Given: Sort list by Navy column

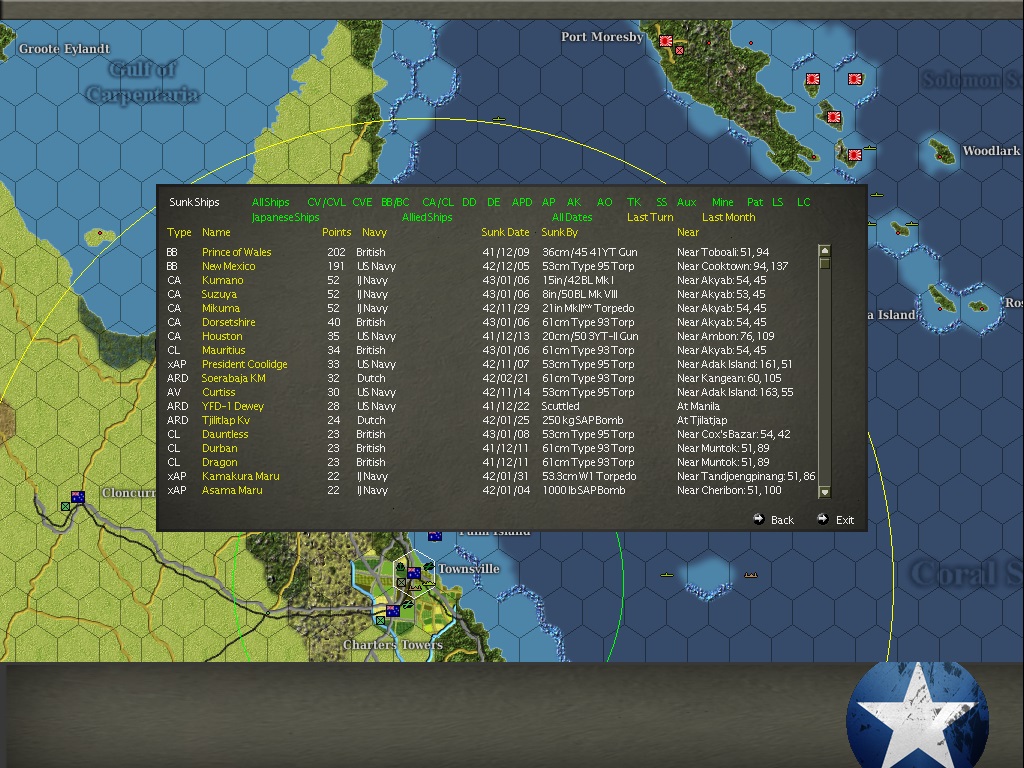Looking at the screenshot, I should 374,232.
